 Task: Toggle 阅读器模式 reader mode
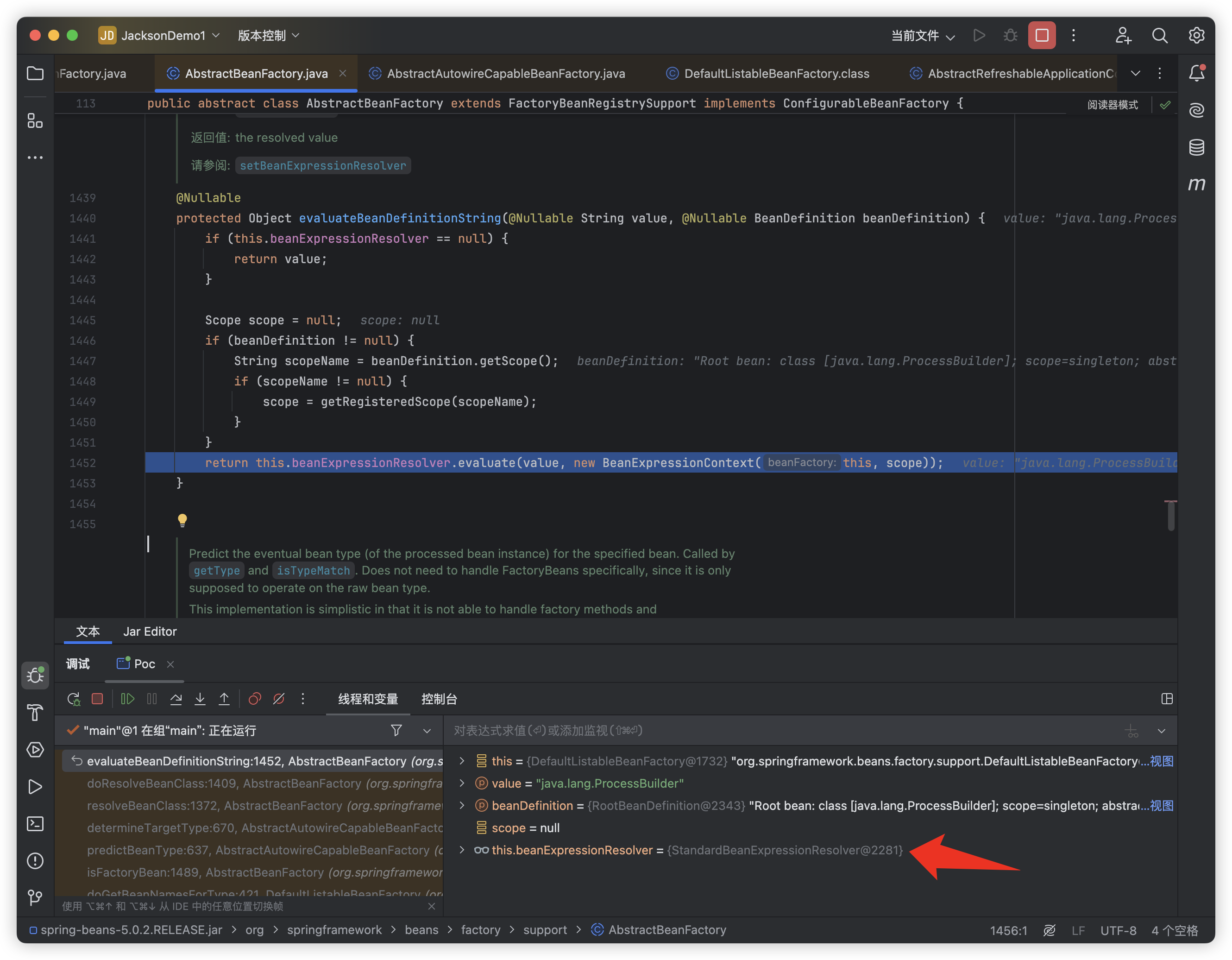pyautogui.click(x=1113, y=105)
